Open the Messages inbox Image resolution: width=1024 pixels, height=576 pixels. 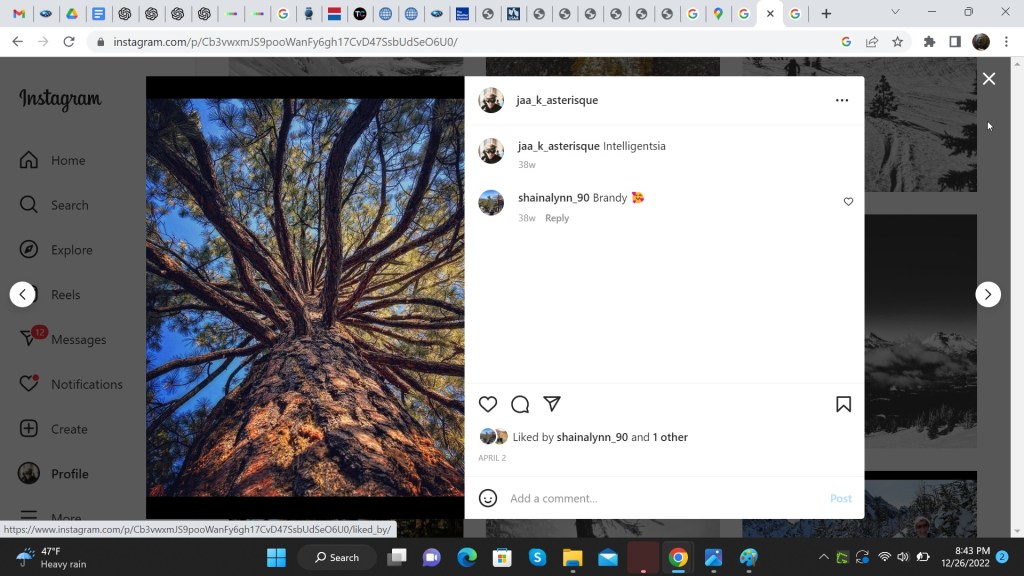click(78, 339)
